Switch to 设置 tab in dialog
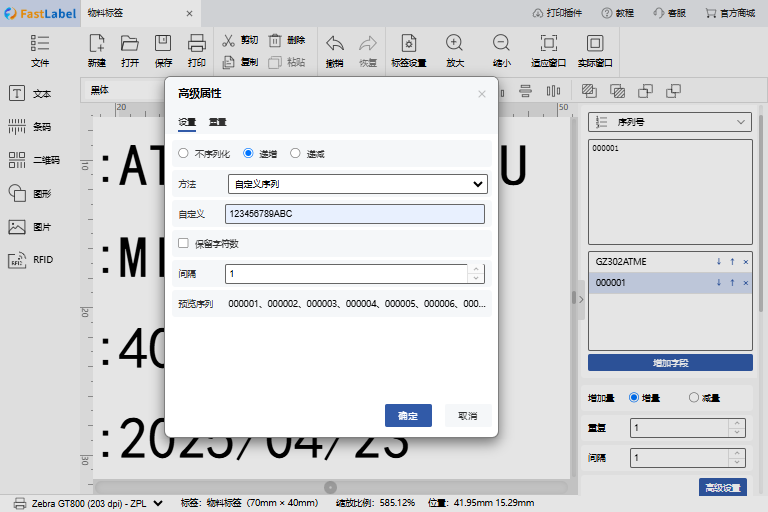The width and height of the screenshot is (768, 512). [x=187, y=122]
